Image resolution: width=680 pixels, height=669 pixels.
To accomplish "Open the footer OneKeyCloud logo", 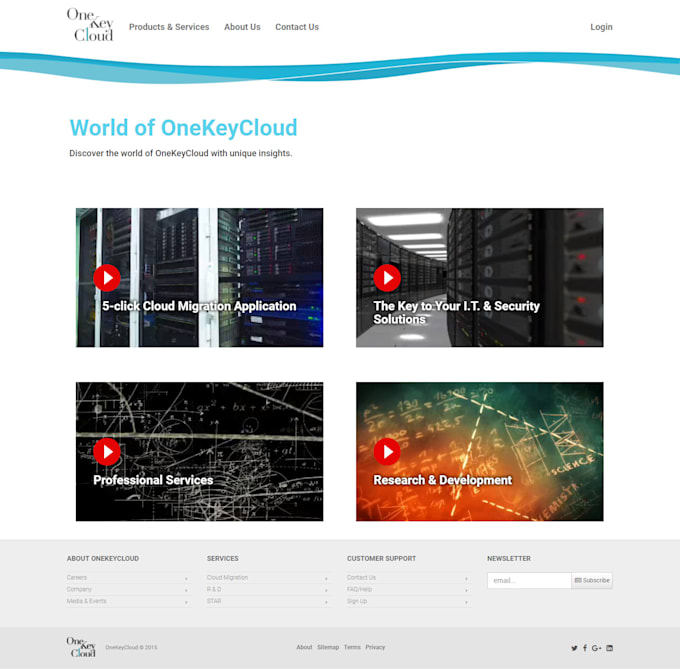I will point(81,647).
